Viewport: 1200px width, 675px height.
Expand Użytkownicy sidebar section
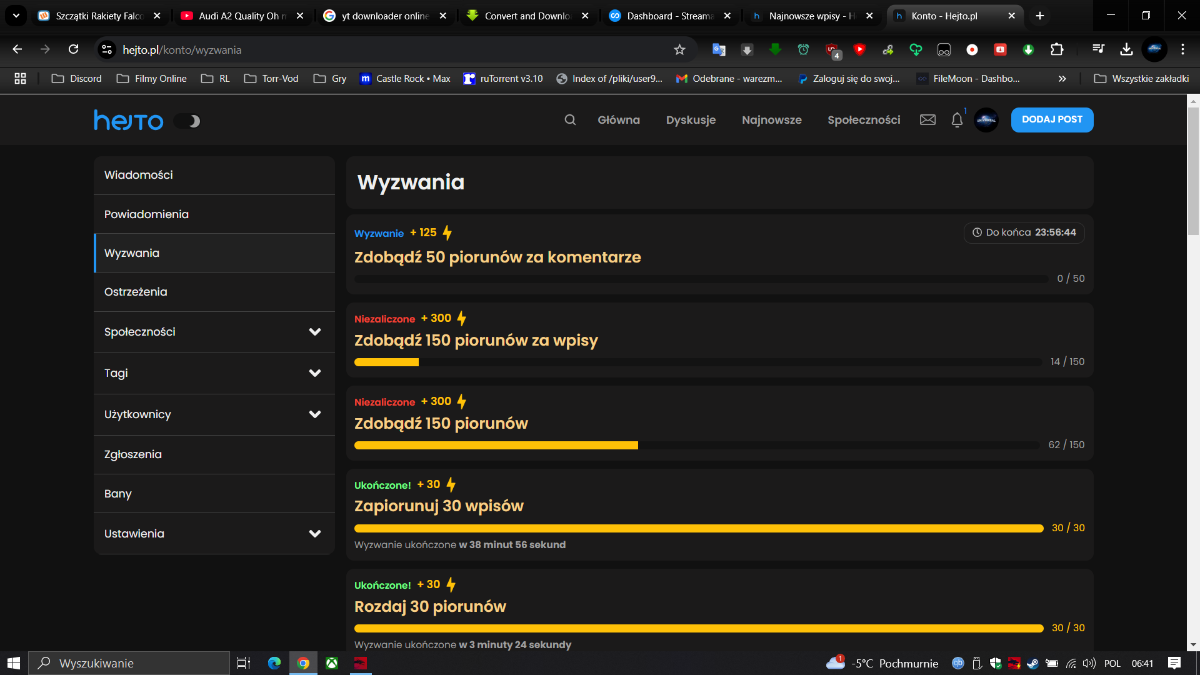tap(315, 414)
